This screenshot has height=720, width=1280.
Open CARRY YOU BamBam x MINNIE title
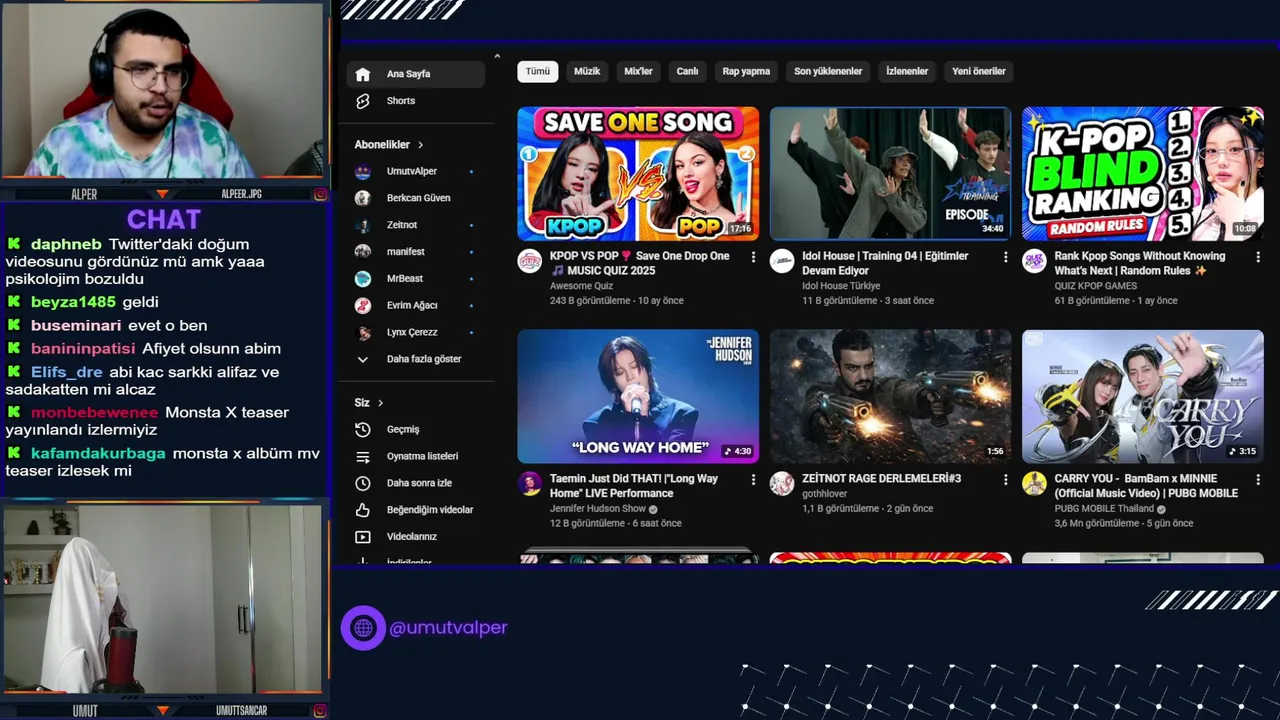point(1146,486)
